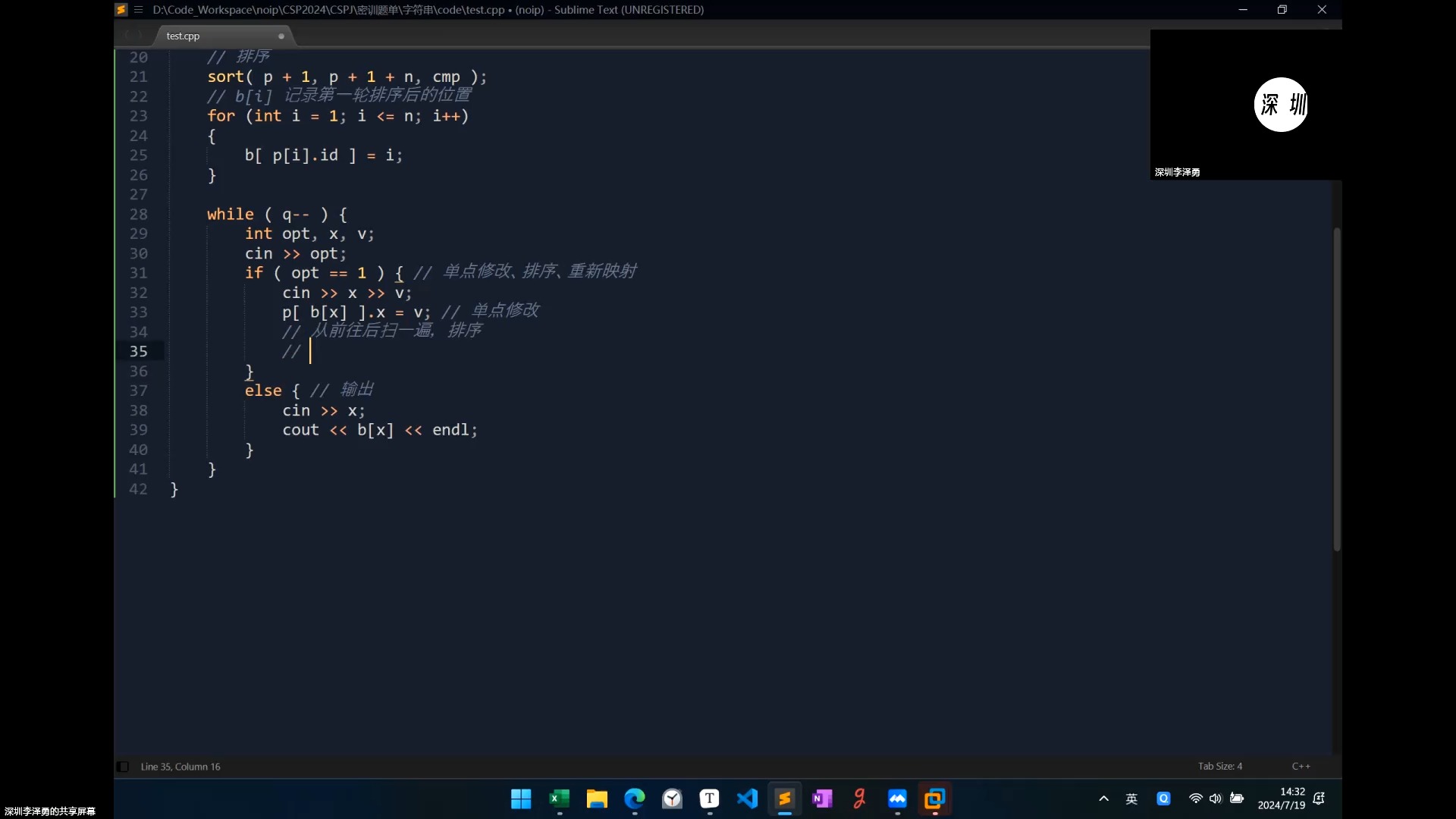Click the if ( opt == 1 ) condition
This screenshot has height=819, width=1456.
tap(315, 273)
